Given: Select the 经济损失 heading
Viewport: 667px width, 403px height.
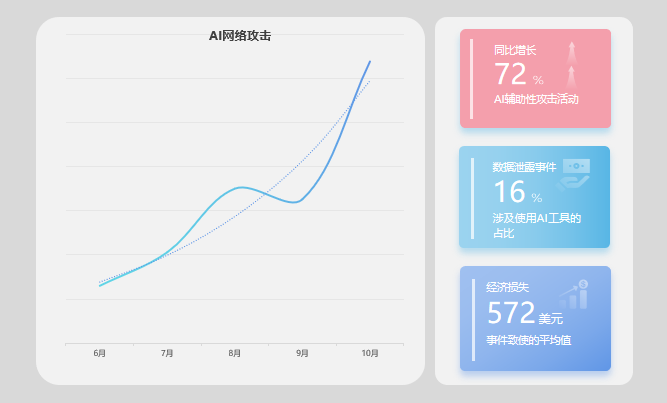Looking at the screenshot, I should tap(507, 287).
